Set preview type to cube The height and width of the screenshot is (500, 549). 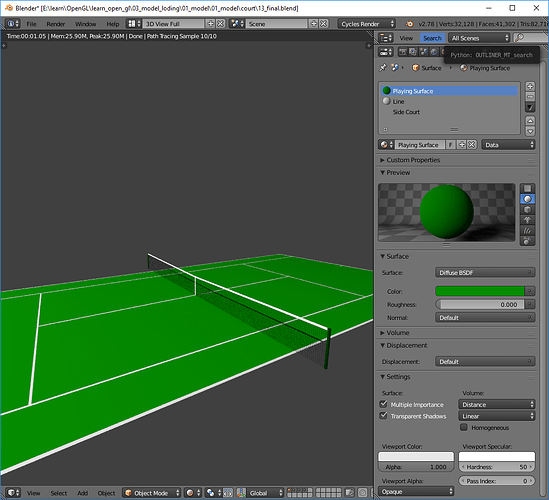coord(527,209)
